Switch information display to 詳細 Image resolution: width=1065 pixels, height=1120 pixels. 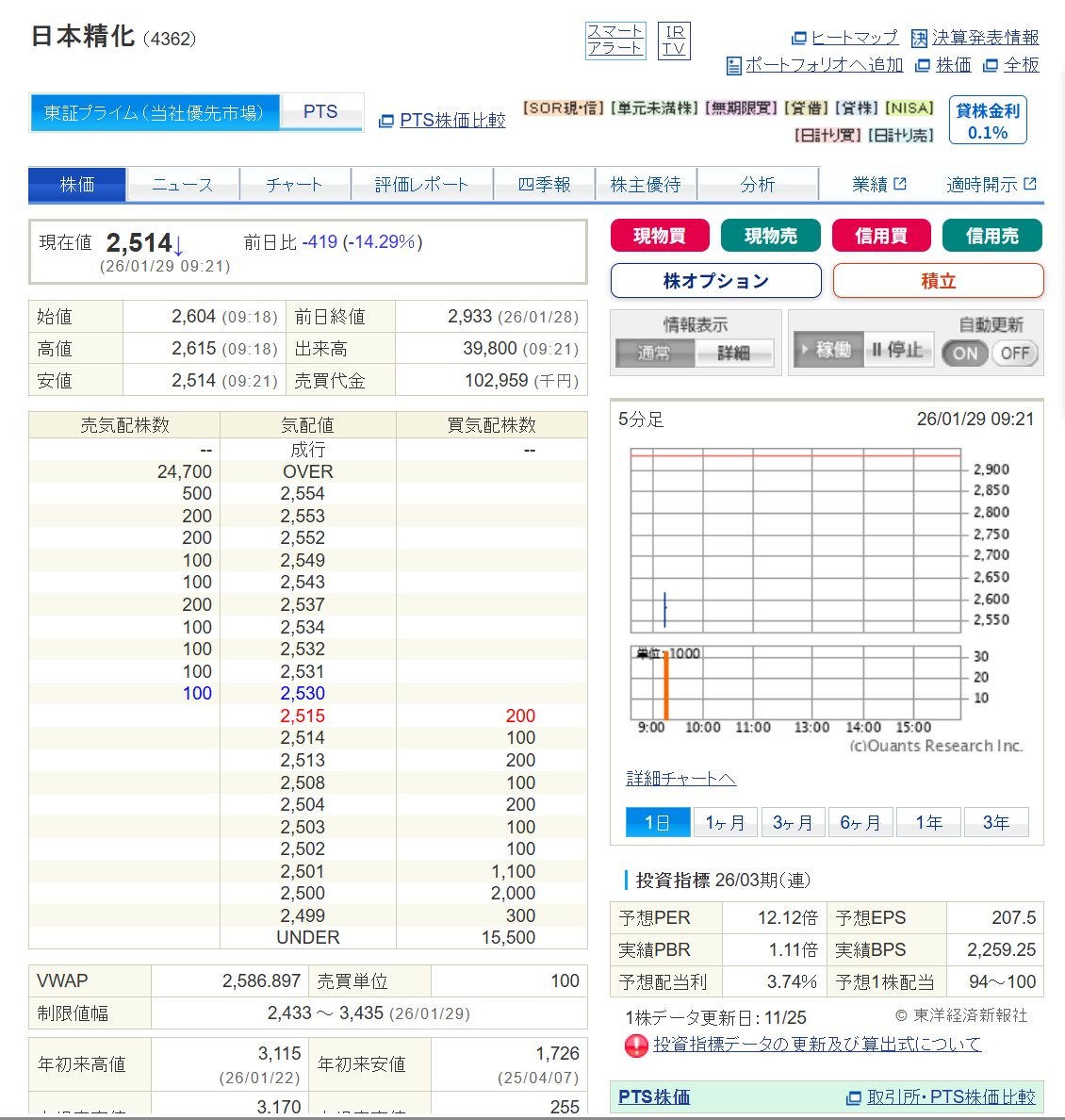coord(733,353)
